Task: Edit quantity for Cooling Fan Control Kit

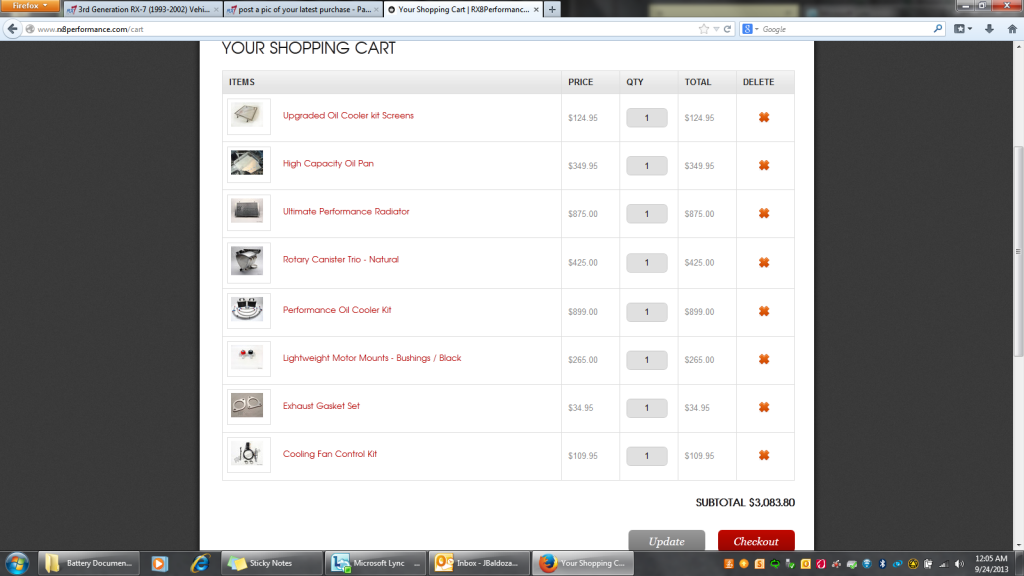Action: [x=647, y=455]
